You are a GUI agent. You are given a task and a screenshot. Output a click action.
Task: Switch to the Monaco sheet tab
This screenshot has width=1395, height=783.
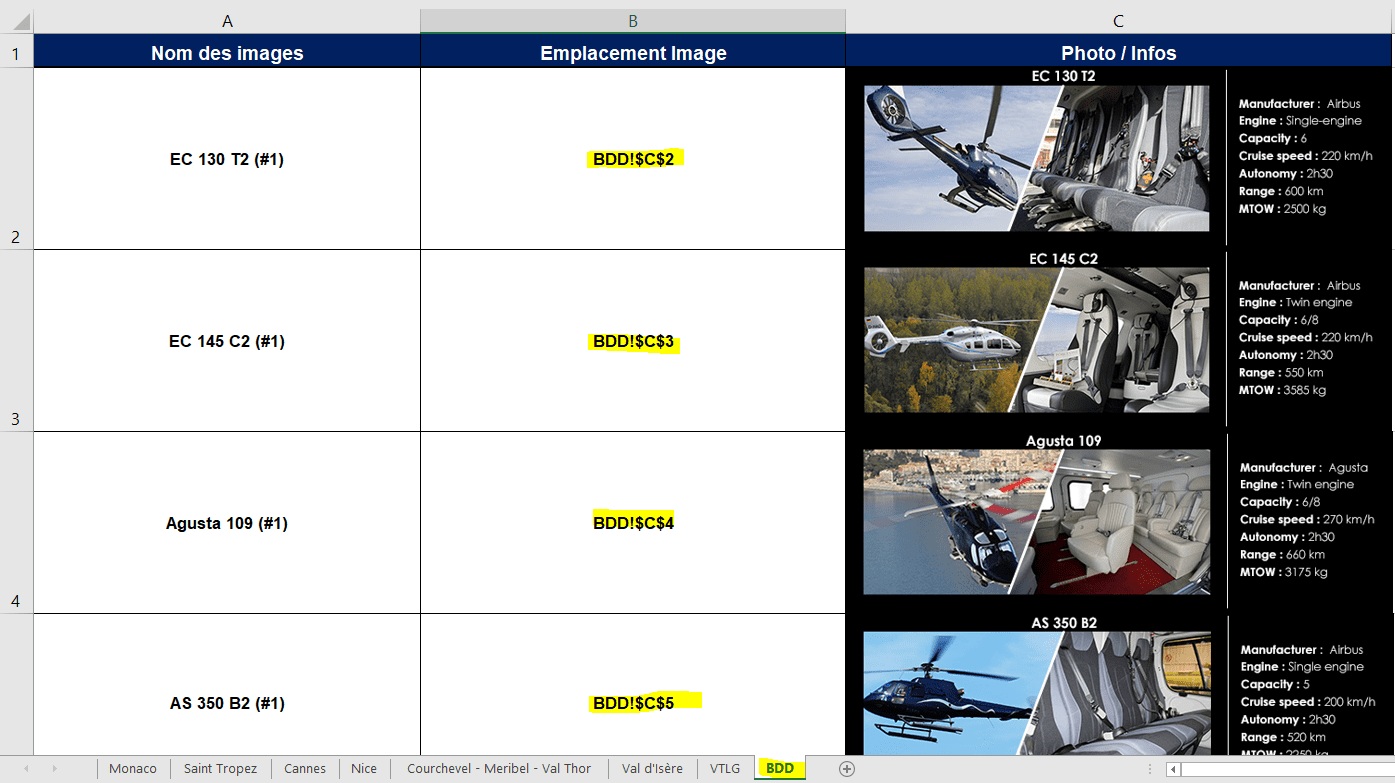[x=133, y=768]
